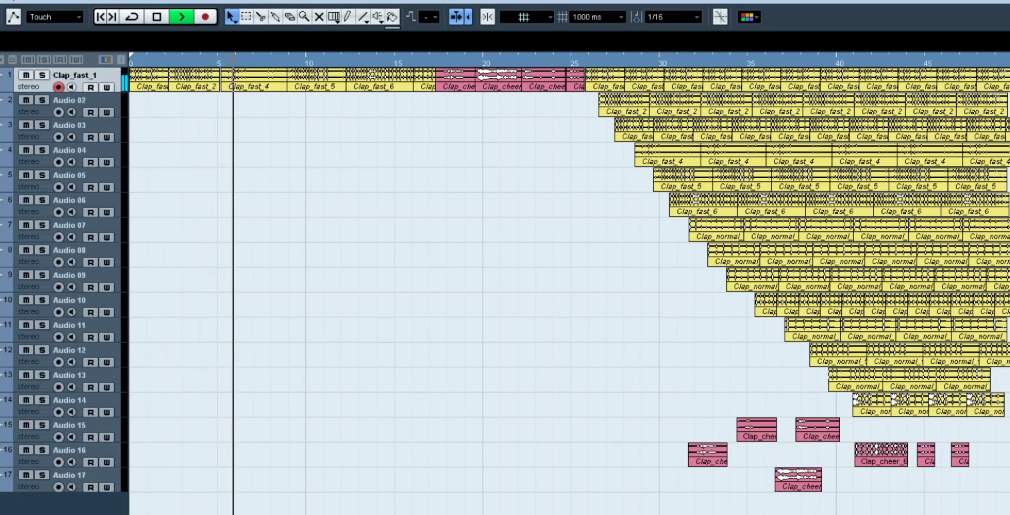Click the green Play button
This screenshot has height=515, width=1010.
point(181,17)
